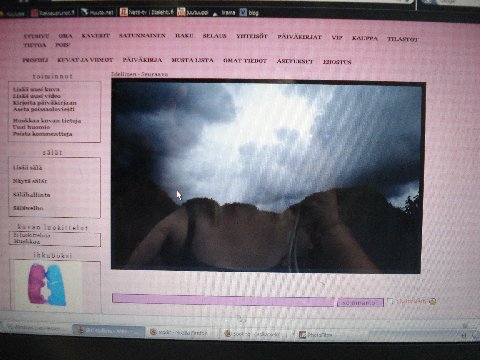The width and height of the screenshot is (480, 360).
Task: Open the Tietoa info link
Action: pyautogui.click(x=35, y=45)
